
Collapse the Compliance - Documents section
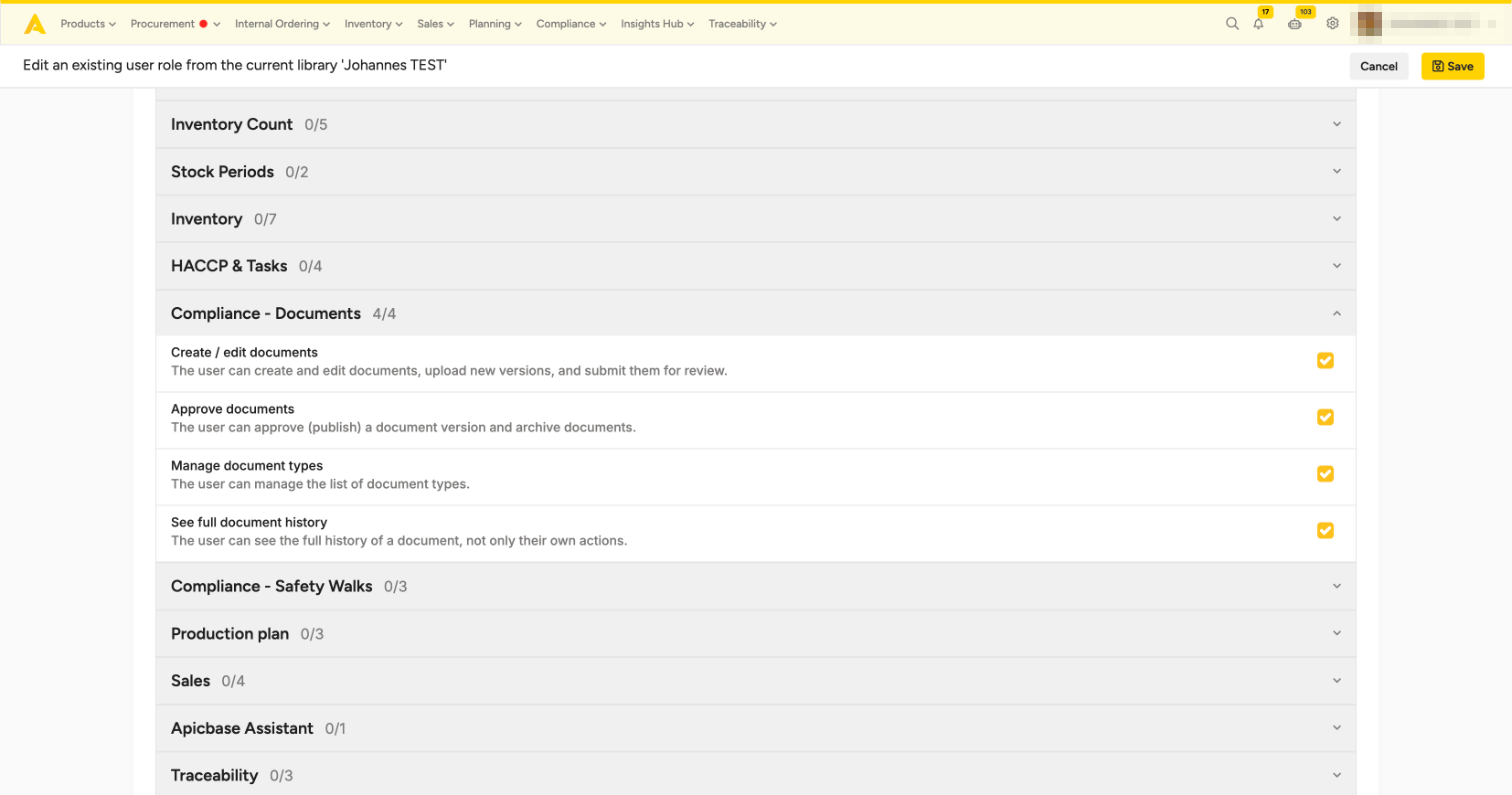click(756, 314)
